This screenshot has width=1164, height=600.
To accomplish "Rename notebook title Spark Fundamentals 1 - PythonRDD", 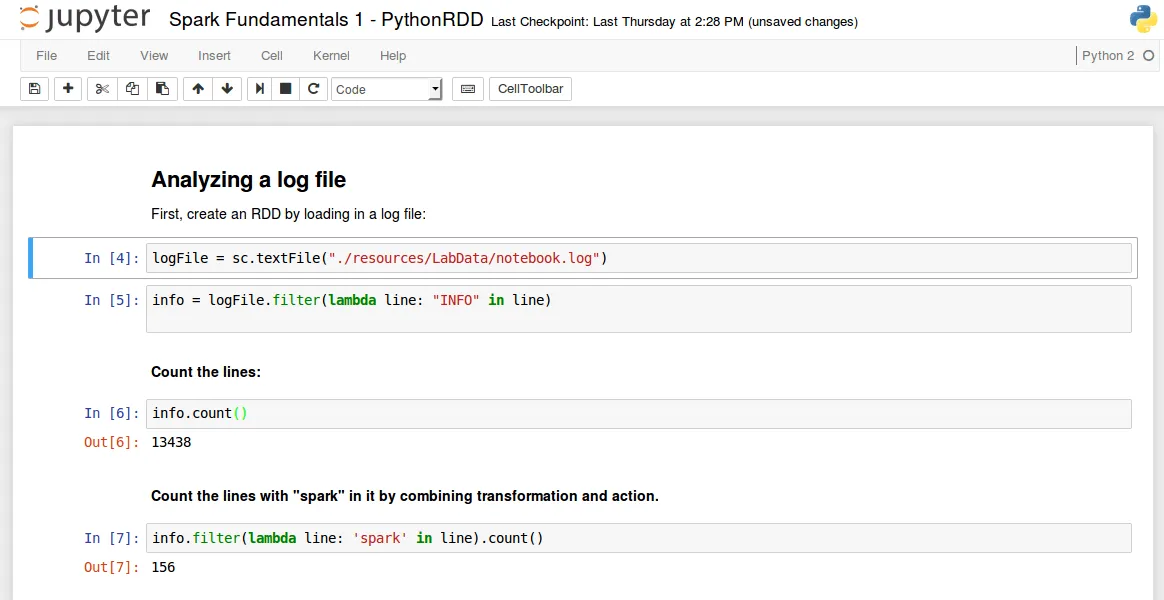I will point(327,20).
